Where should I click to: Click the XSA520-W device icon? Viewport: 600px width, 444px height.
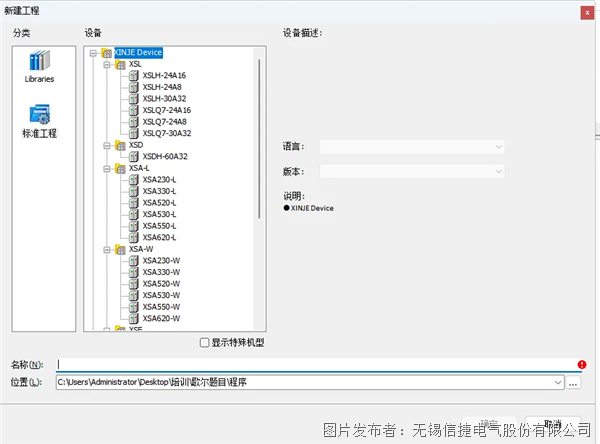[134, 284]
